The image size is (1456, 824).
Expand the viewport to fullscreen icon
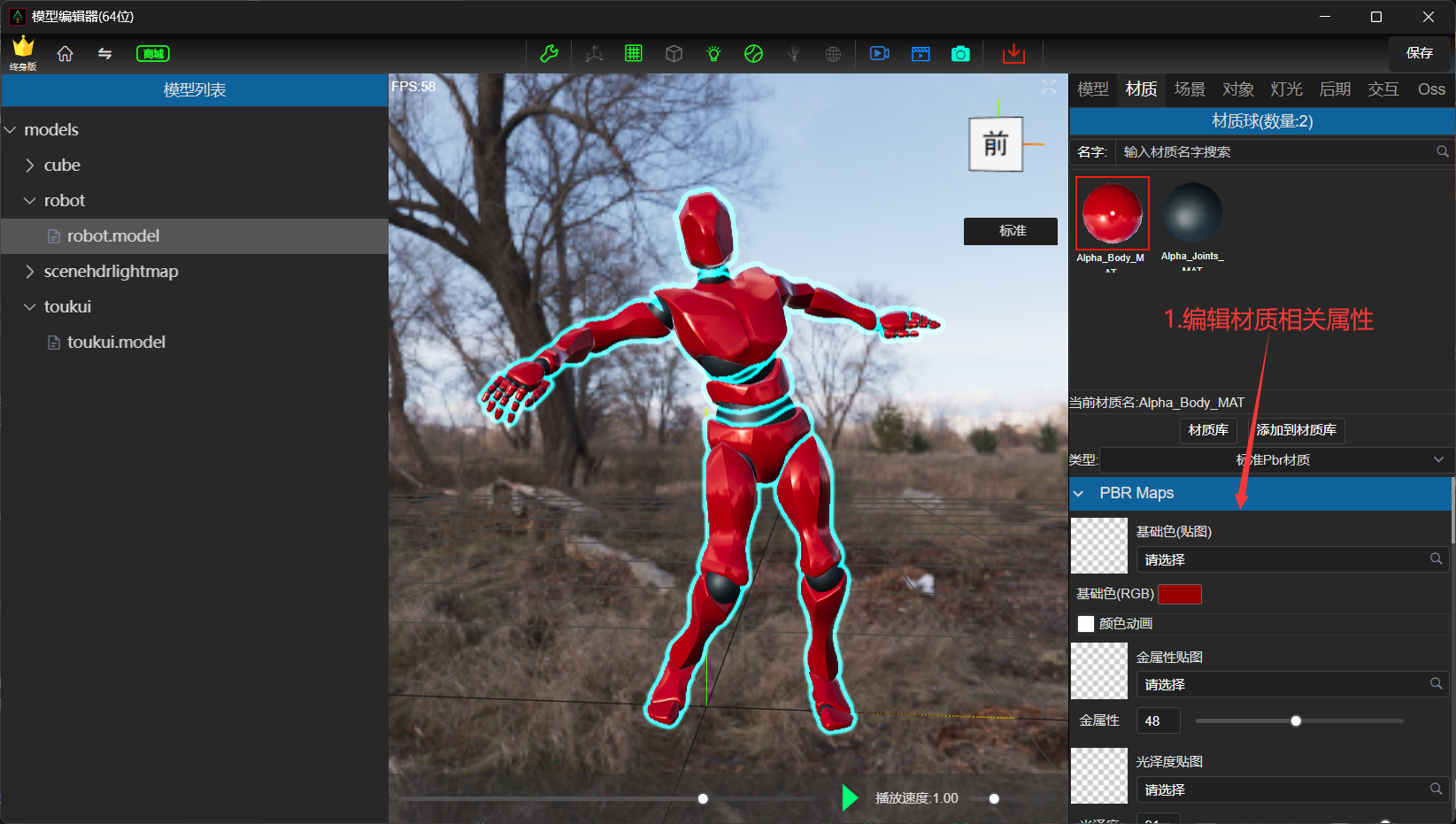pyautogui.click(x=1049, y=87)
